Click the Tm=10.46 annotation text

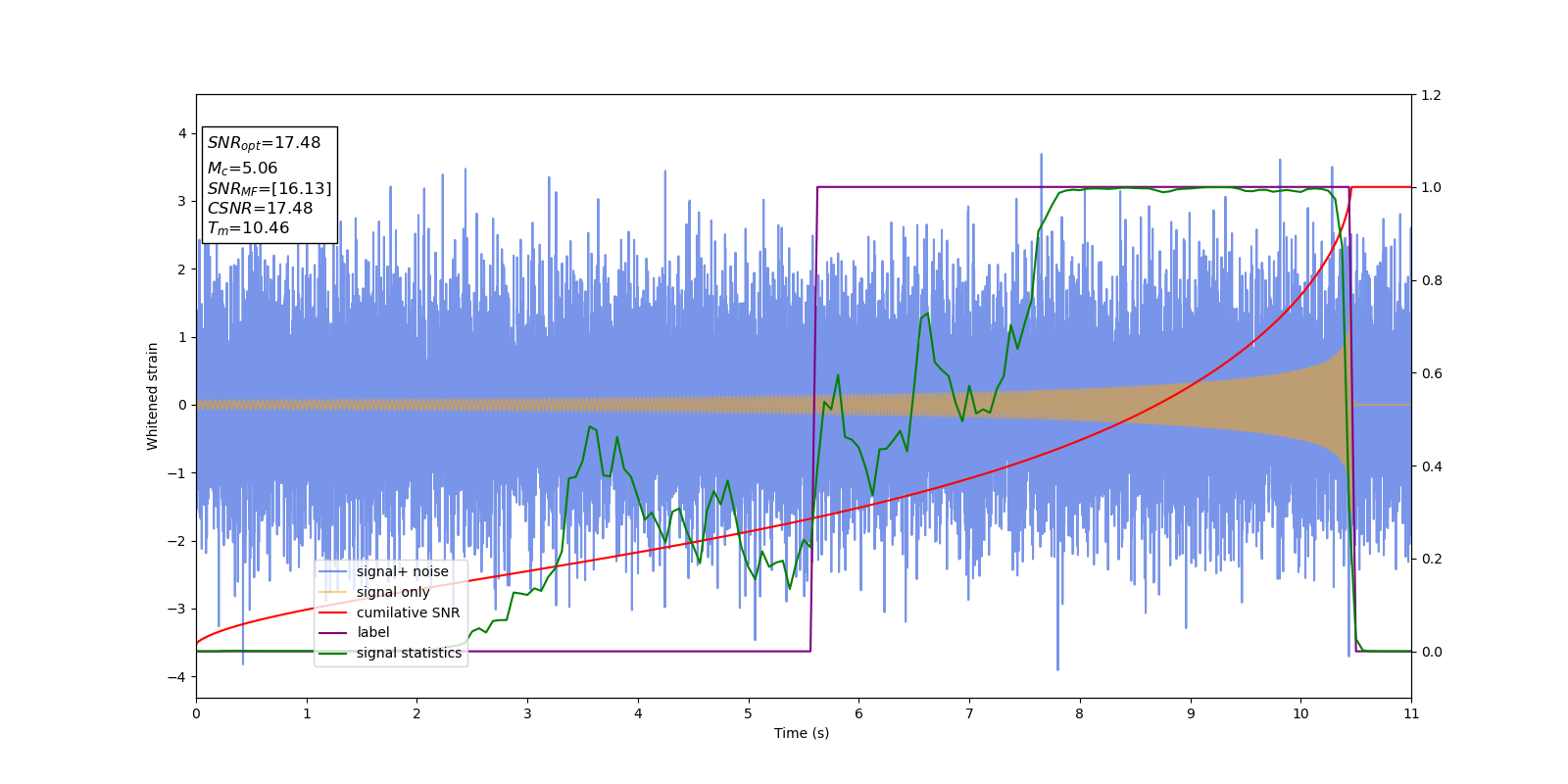point(248,228)
